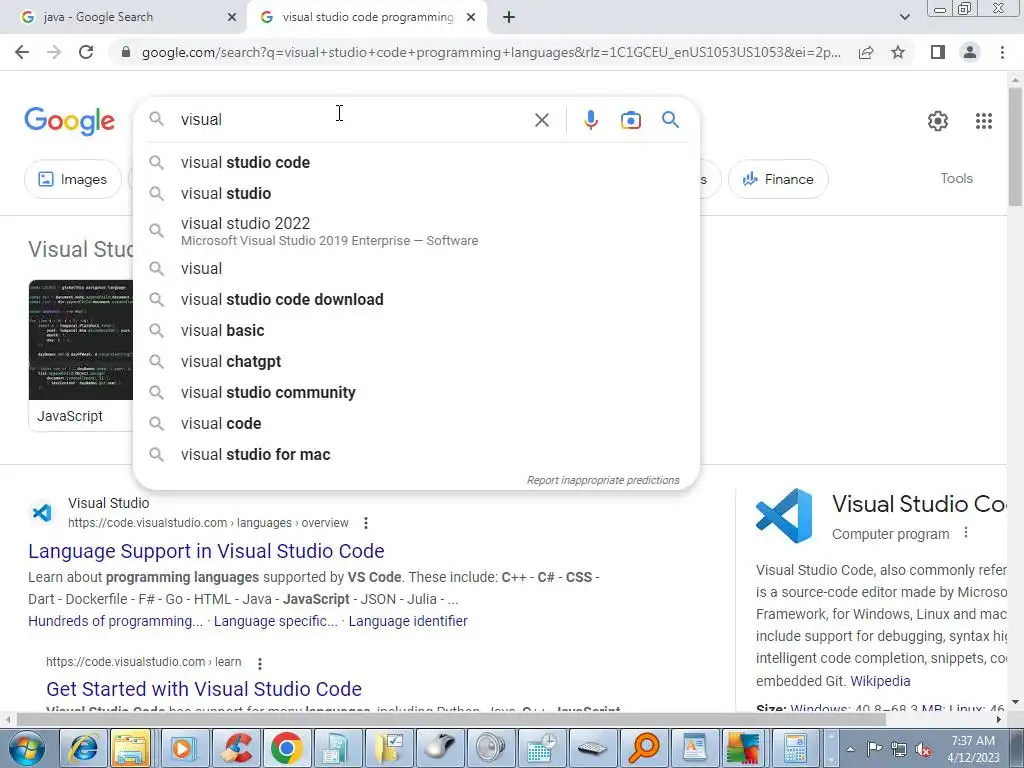Screen dimensions: 1024x768
Task: Toggle Chrome side panel
Action: click(x=938, y=52)
